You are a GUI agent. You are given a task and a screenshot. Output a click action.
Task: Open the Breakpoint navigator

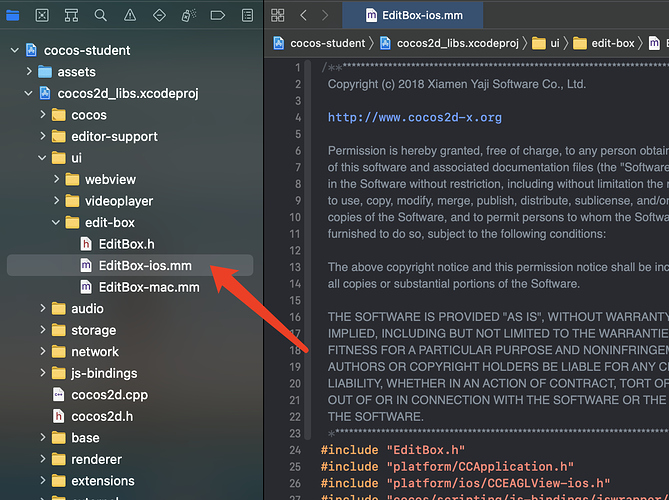[218, 16]
